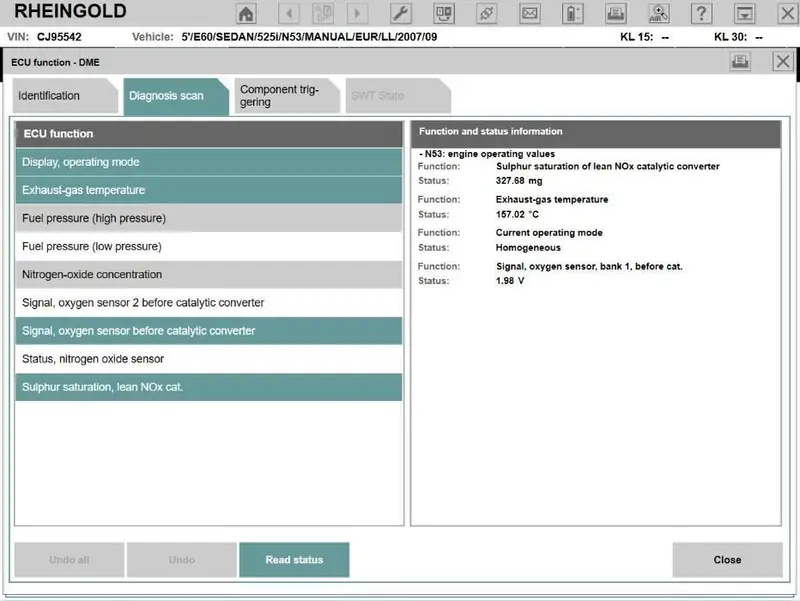Open the envelope message icon

[530, 13]
